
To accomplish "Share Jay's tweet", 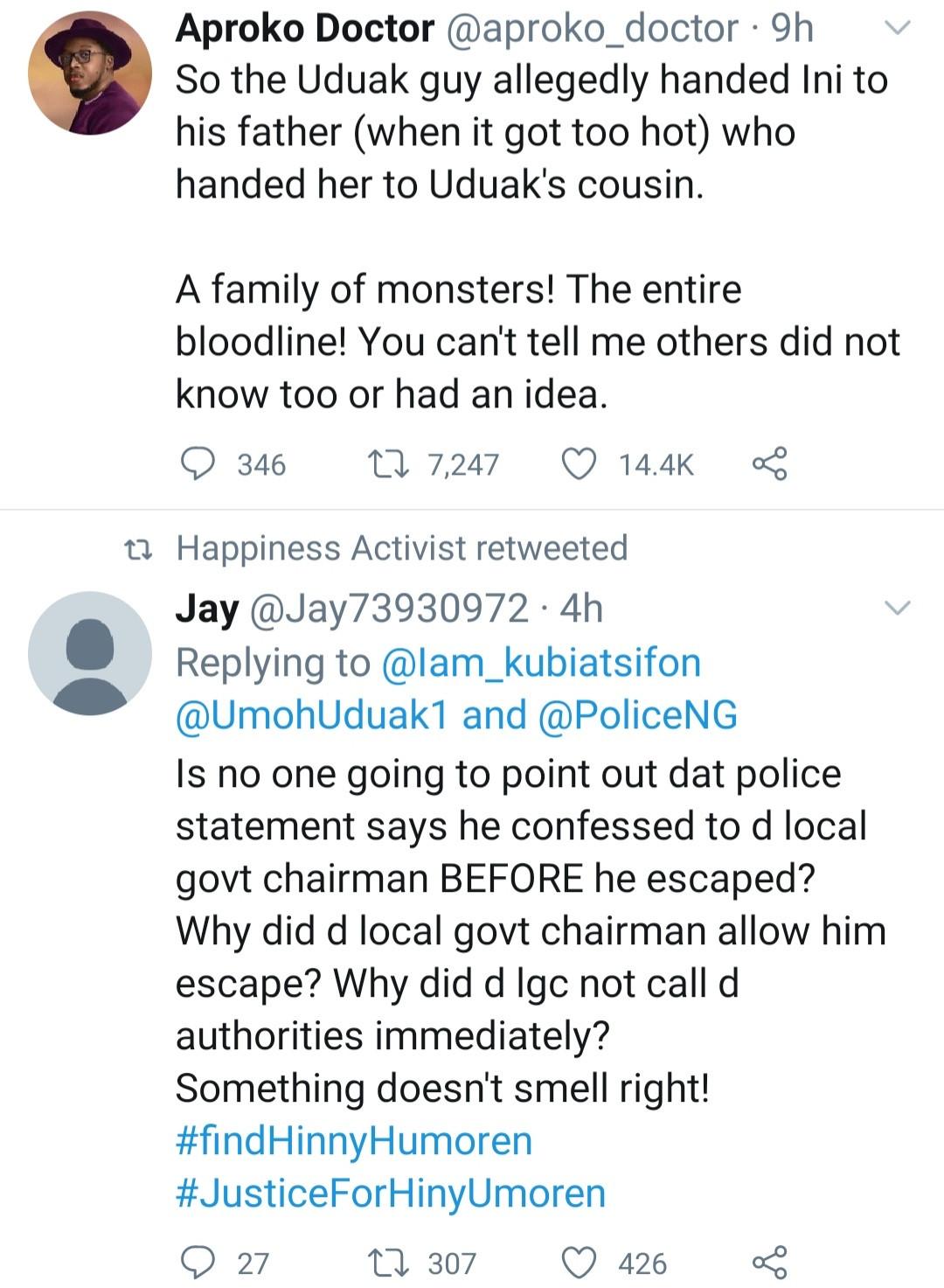I will tap(770, 1262).
